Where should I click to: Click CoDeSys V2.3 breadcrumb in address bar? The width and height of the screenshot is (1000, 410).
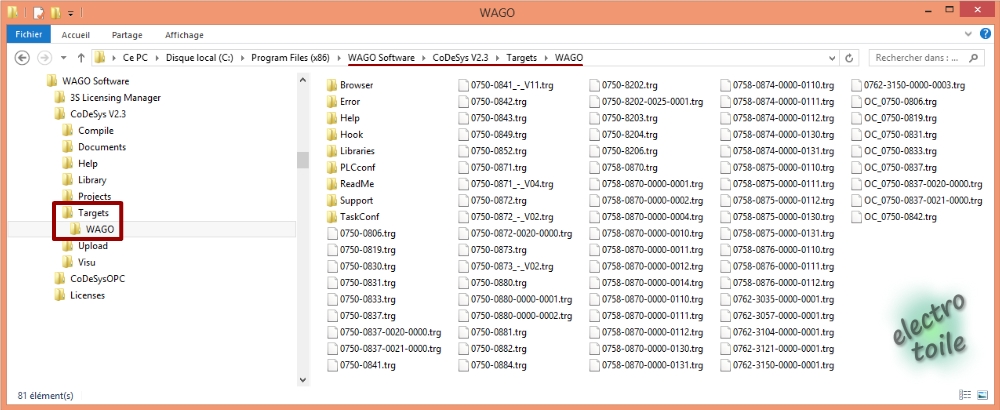460,58
